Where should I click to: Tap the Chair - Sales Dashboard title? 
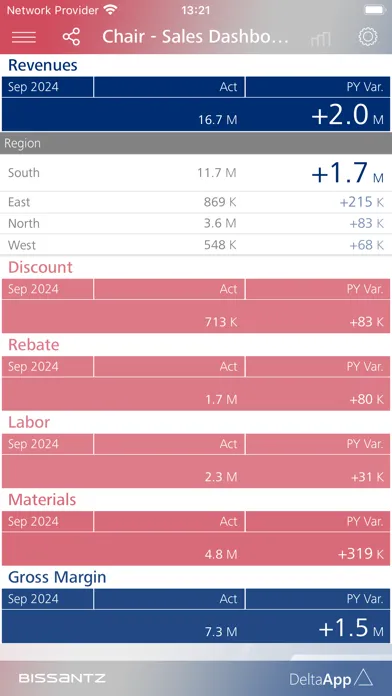pyautogui.click(x=195, y=37)
